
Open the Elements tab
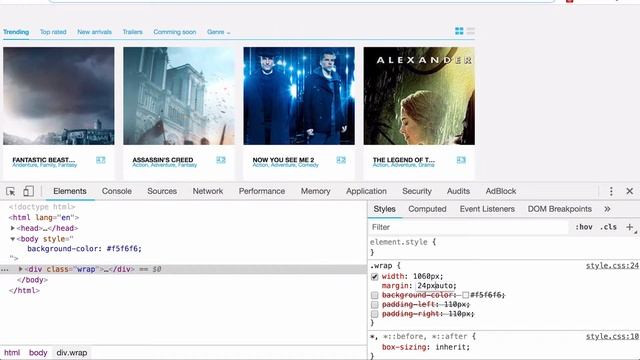(x=70, y=191)
